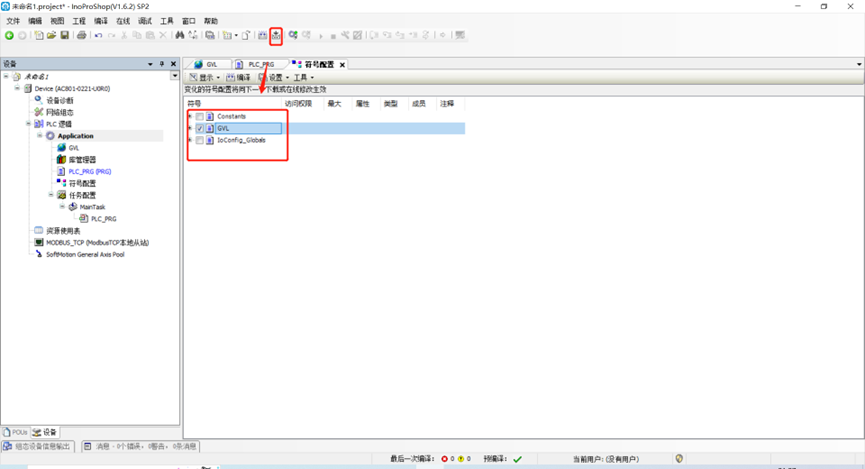Pin the 设备 panel with pushpin icon
The image size is (865, 469).
pos(162,64)
